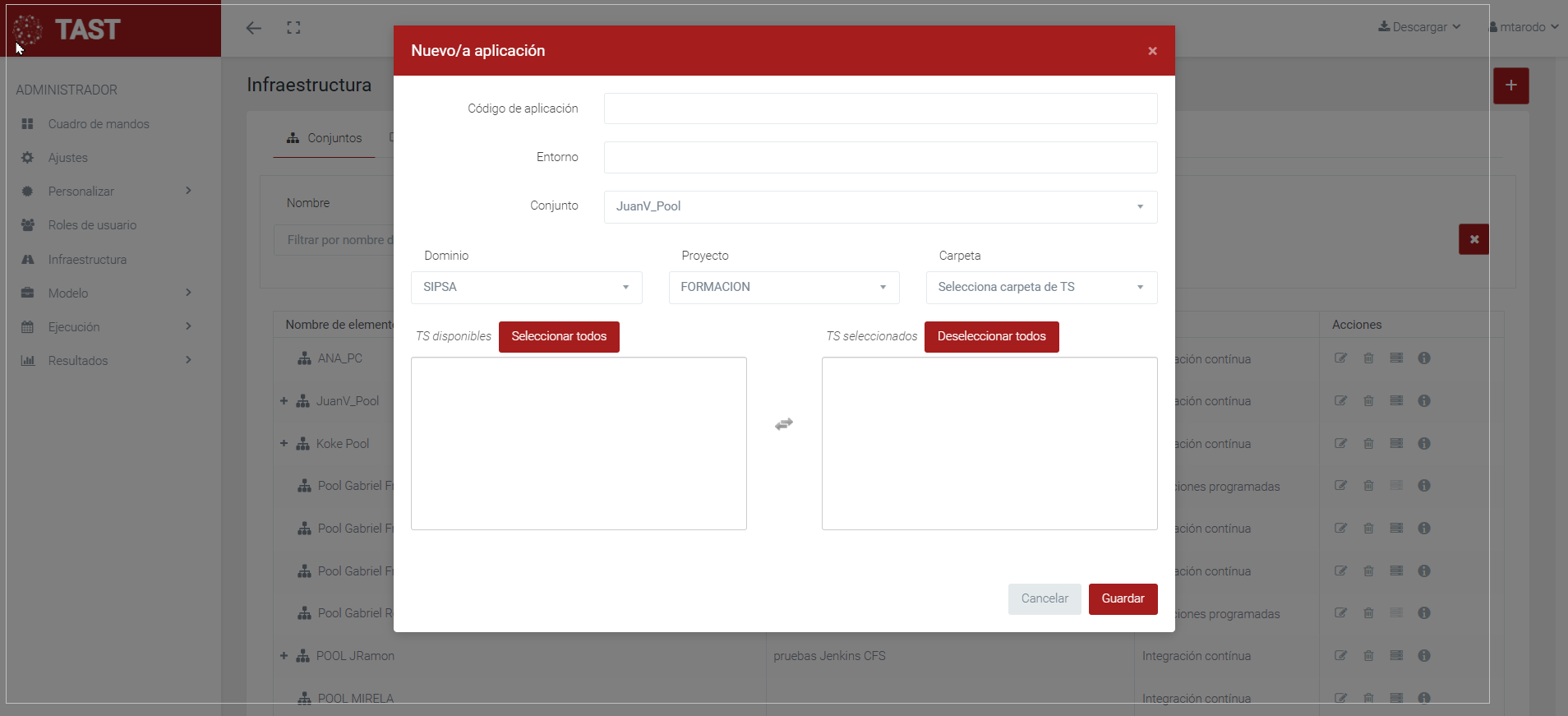Open the Dominio dropdown showing SIPSA

pos(526,288)
